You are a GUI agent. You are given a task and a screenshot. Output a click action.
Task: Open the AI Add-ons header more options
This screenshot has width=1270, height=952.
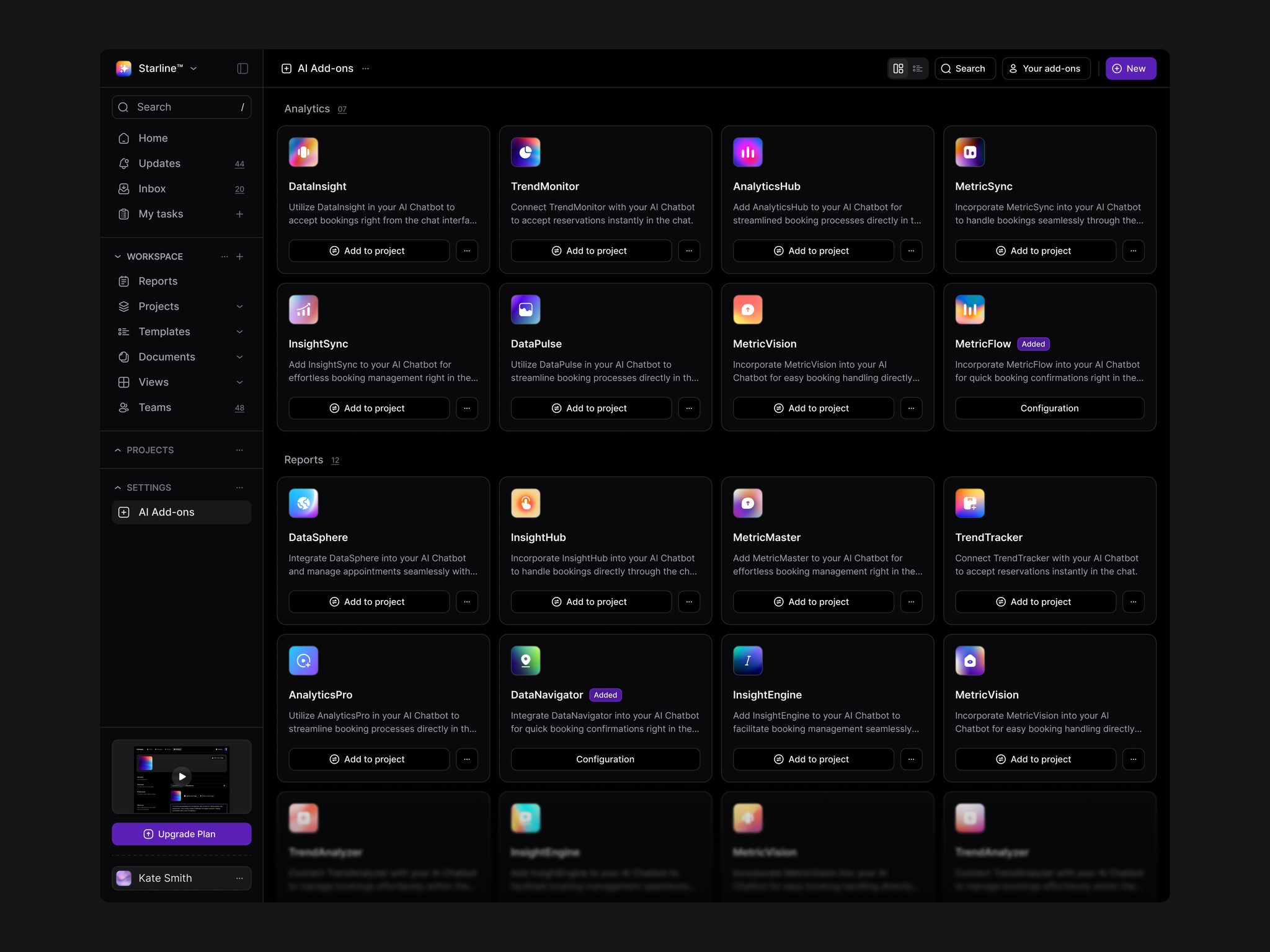366,68
